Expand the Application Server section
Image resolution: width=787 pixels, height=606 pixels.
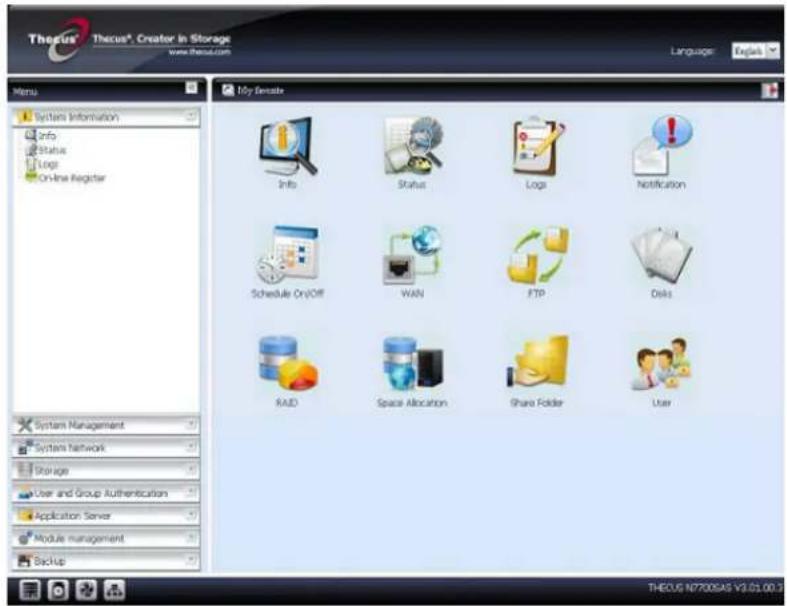point(106,516)
